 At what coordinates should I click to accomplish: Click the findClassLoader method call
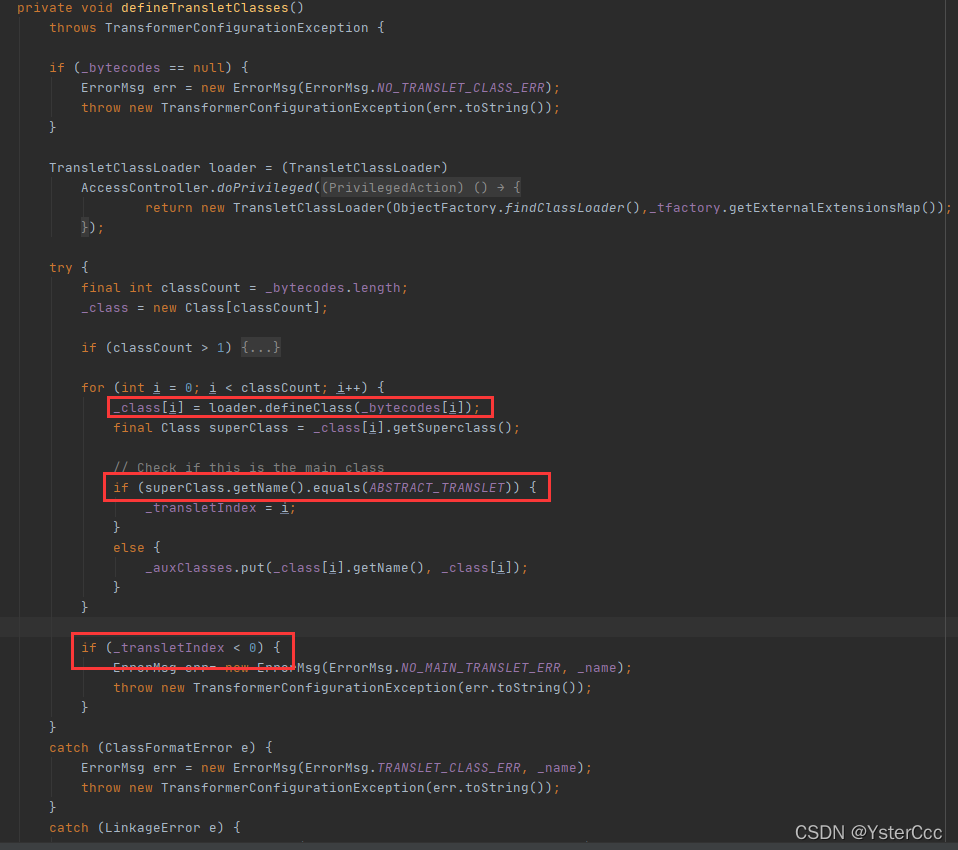(x=565, y=208)
